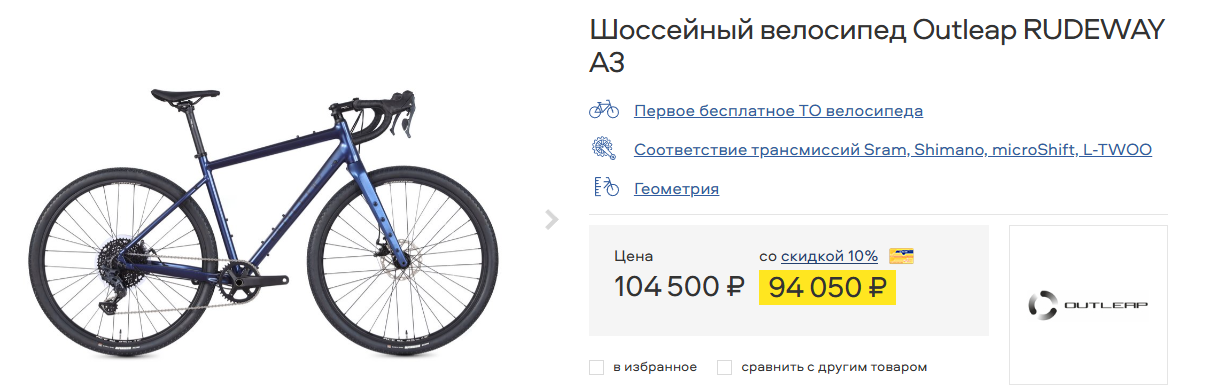The image size is (1213, 391).
Task: Click the 'скидкой 10%' discount link
Action: pos(829,256)
